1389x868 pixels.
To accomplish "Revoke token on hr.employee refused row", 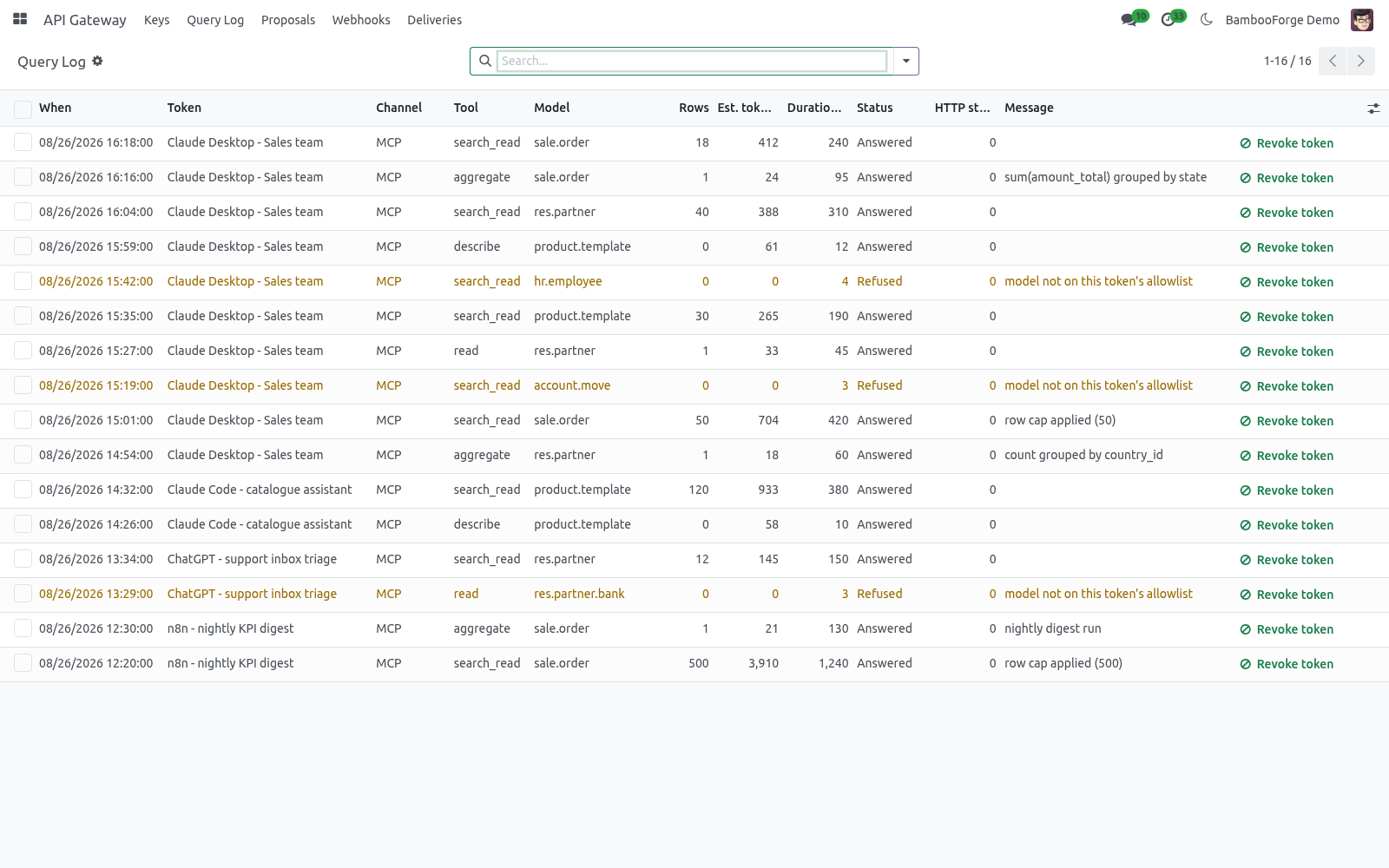I will pyautogui.click(x=1287, y=282).
